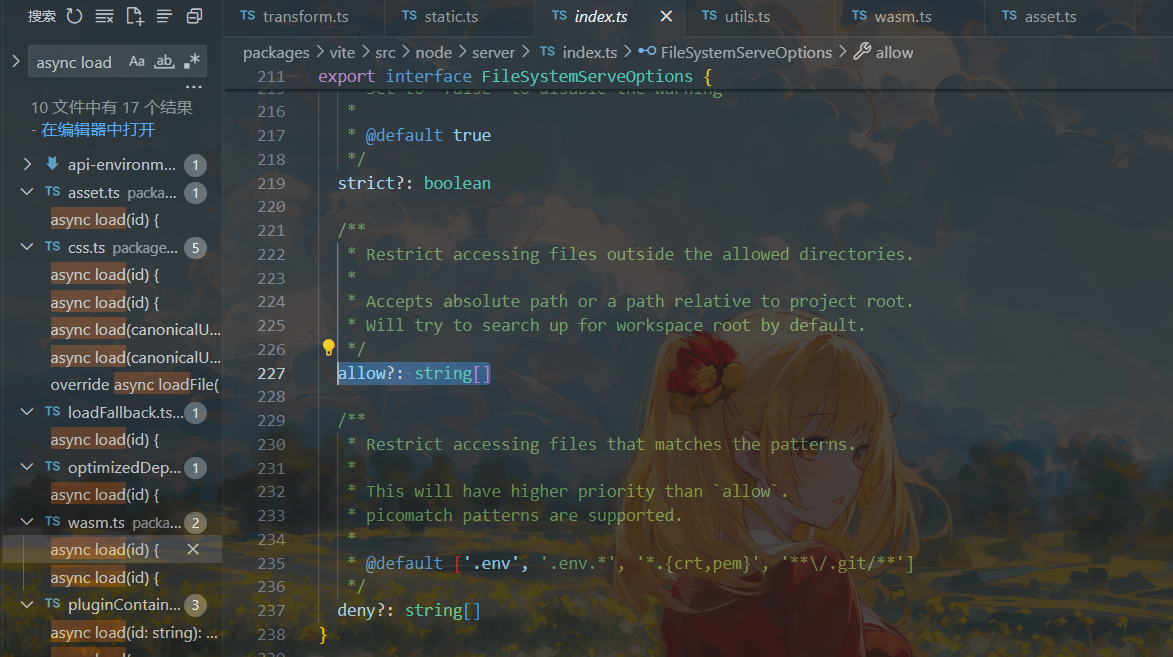The image size is (1173, 657).
Task: Collapse the asset.ts result group
Action: 27,192
